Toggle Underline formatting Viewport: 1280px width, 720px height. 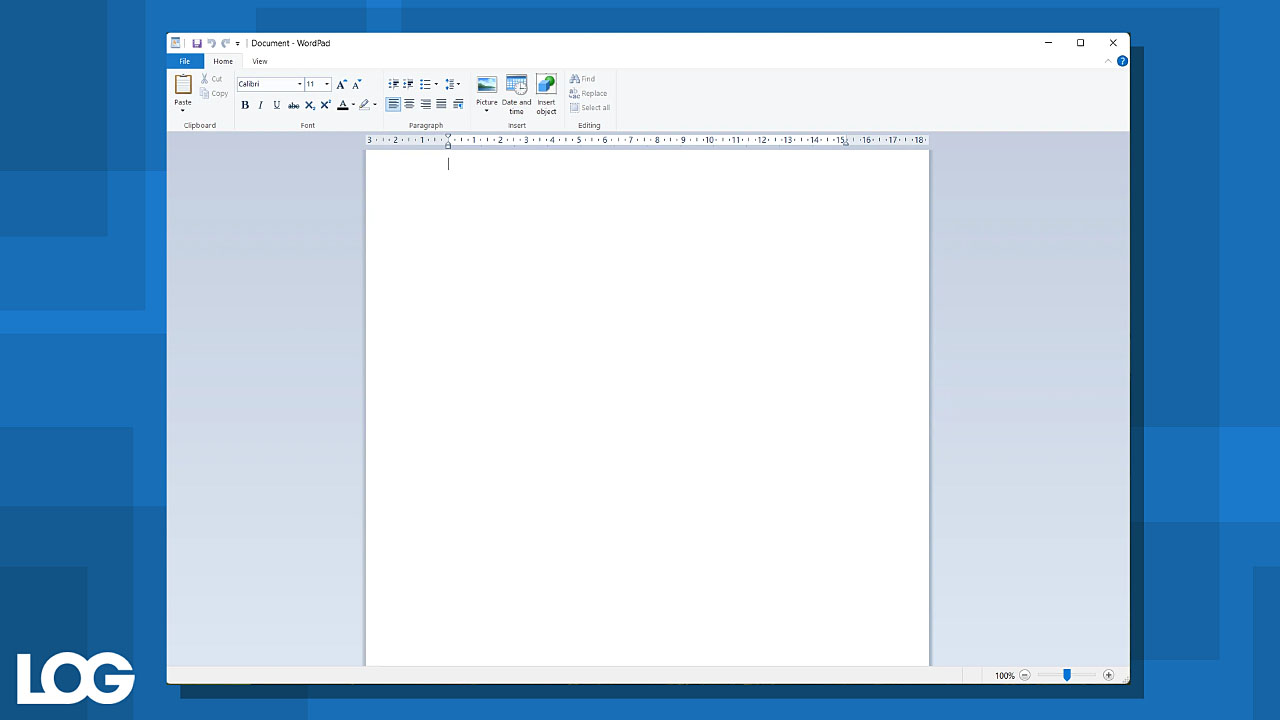pyautogui.click(x=277, y=105)
